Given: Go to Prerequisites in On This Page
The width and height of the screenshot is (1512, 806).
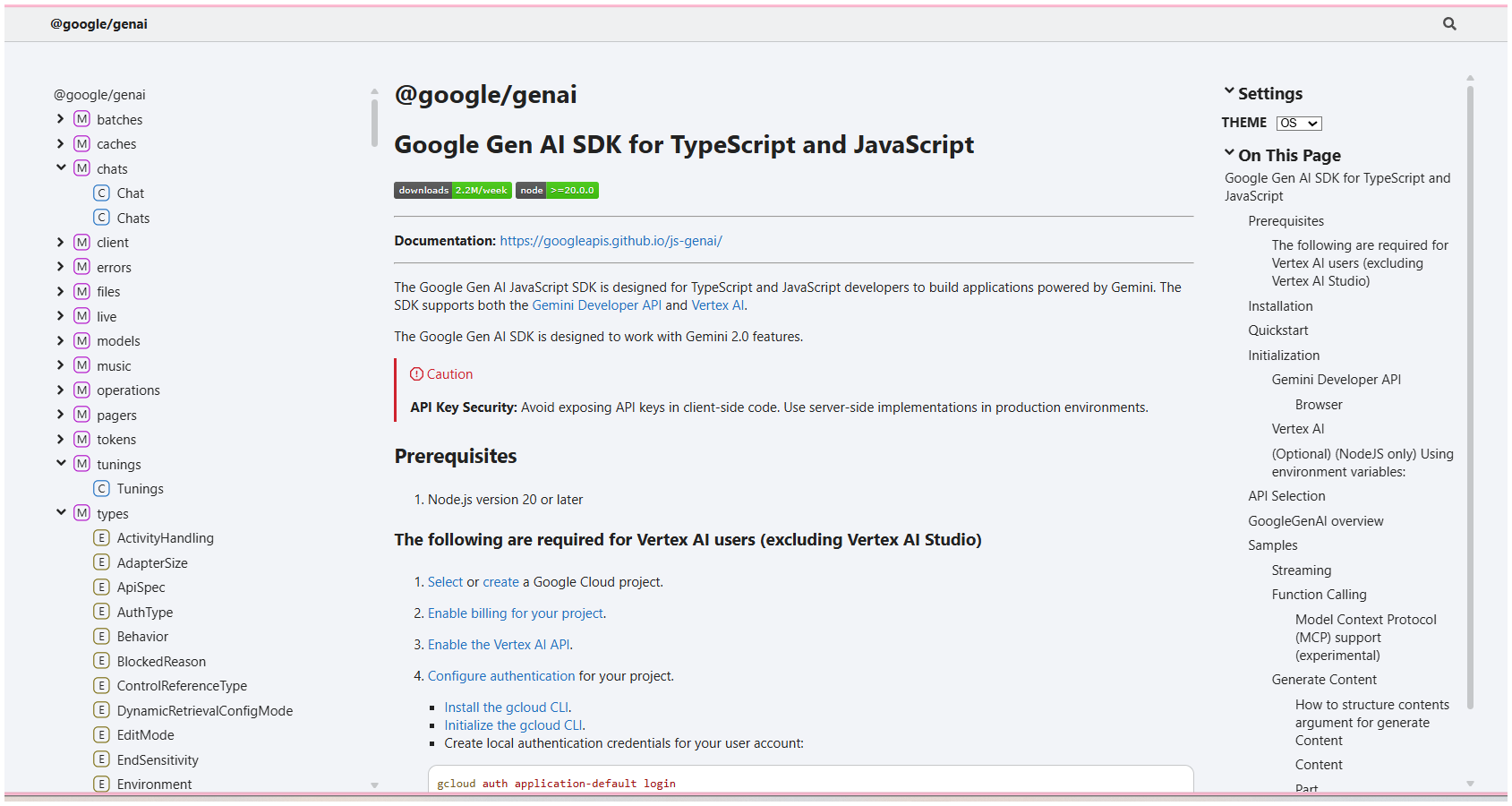Looking at the screenshot, I should pyautogui.click(x=1286, y=221).
